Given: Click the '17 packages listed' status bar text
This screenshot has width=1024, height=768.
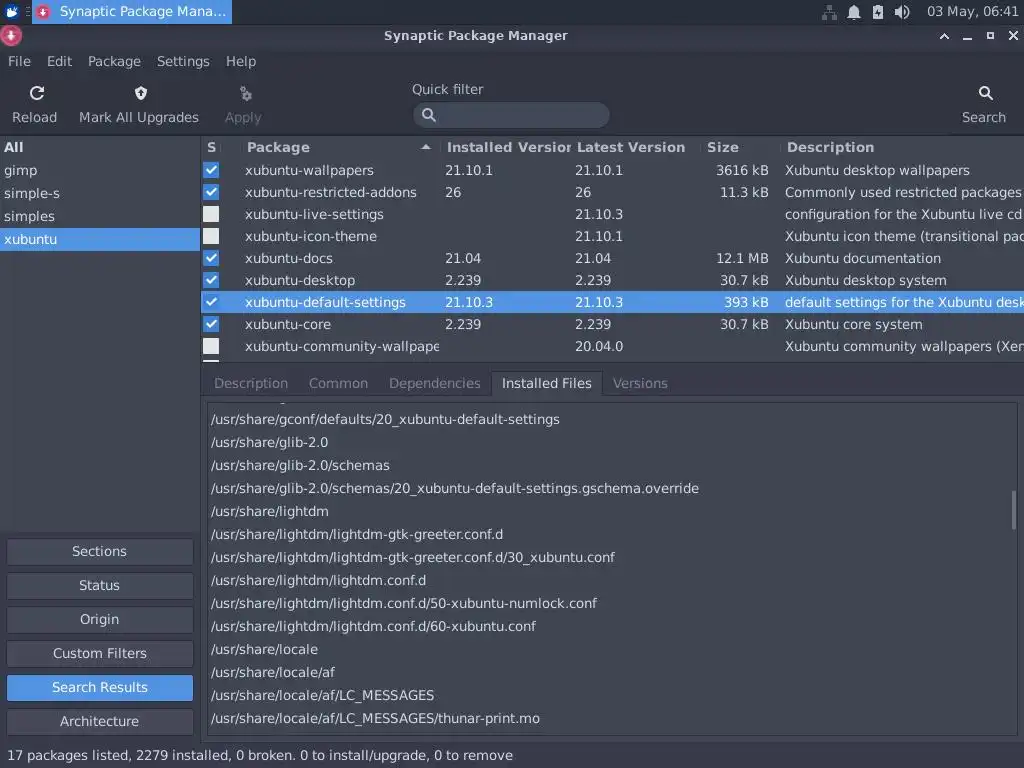Looking at the screenshot, I should [67, 756].
